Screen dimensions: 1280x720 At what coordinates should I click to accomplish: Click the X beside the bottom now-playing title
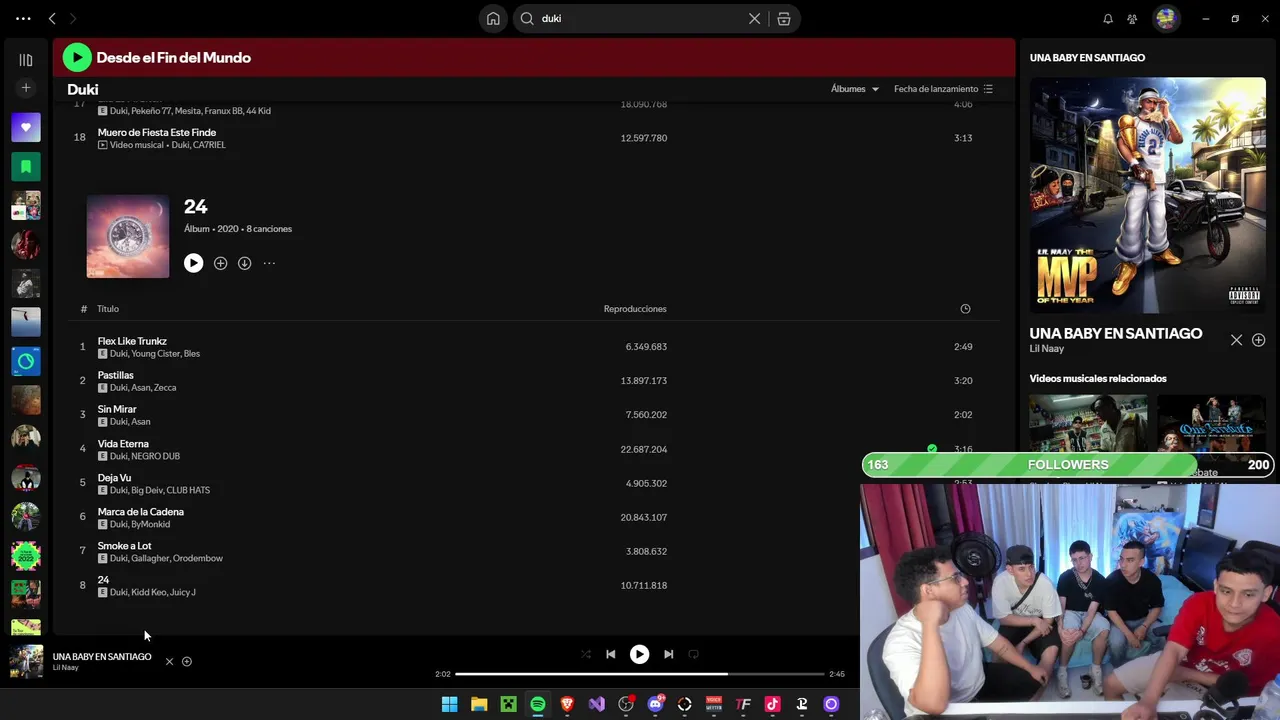(x=169, y=662)
